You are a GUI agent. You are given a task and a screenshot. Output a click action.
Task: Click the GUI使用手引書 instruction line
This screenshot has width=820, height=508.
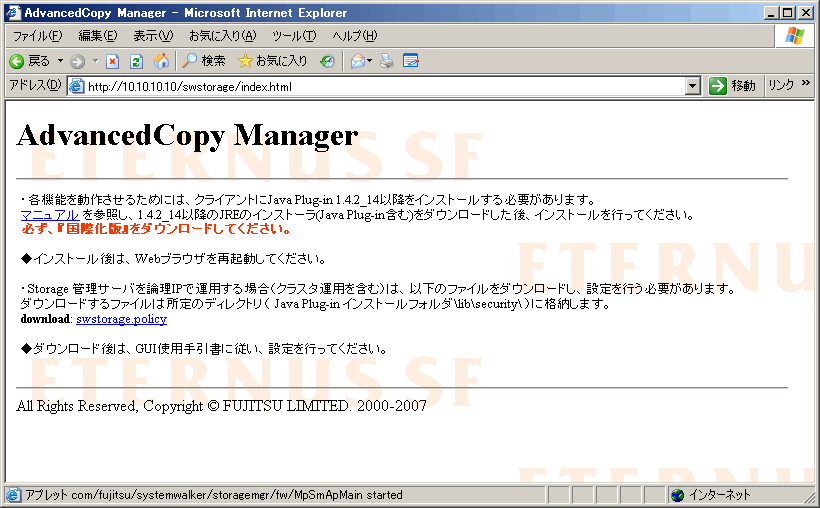click(x=204, y=349)
